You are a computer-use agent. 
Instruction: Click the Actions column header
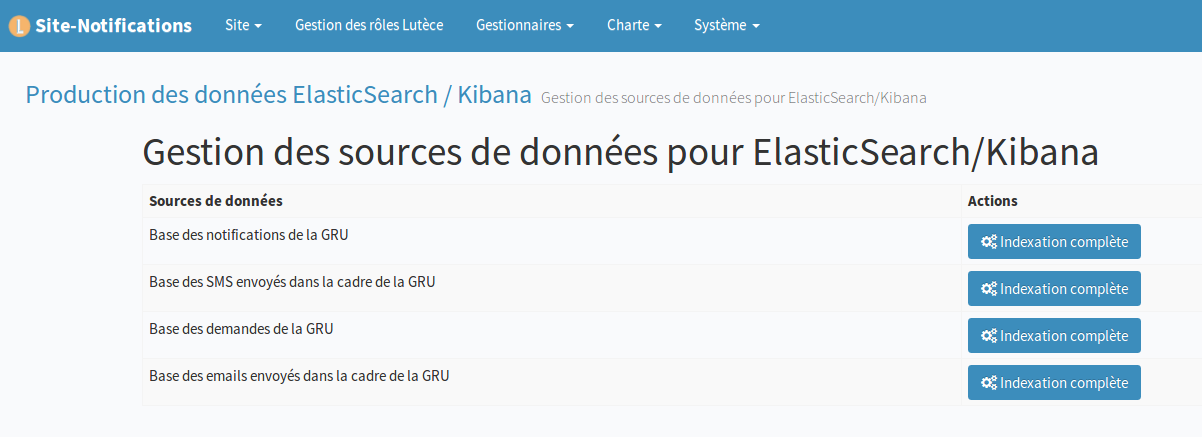coord(992,201)
